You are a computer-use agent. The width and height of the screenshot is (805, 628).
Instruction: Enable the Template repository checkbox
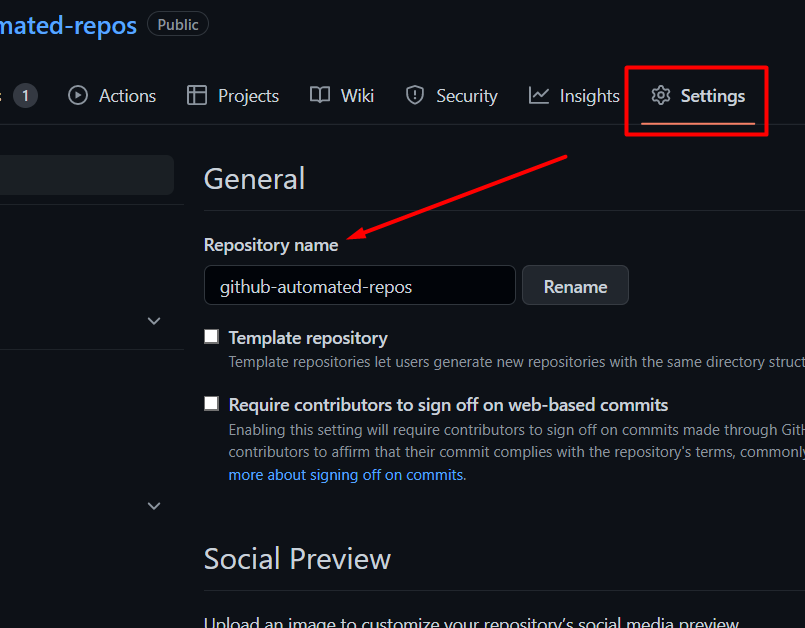[212, 337]
